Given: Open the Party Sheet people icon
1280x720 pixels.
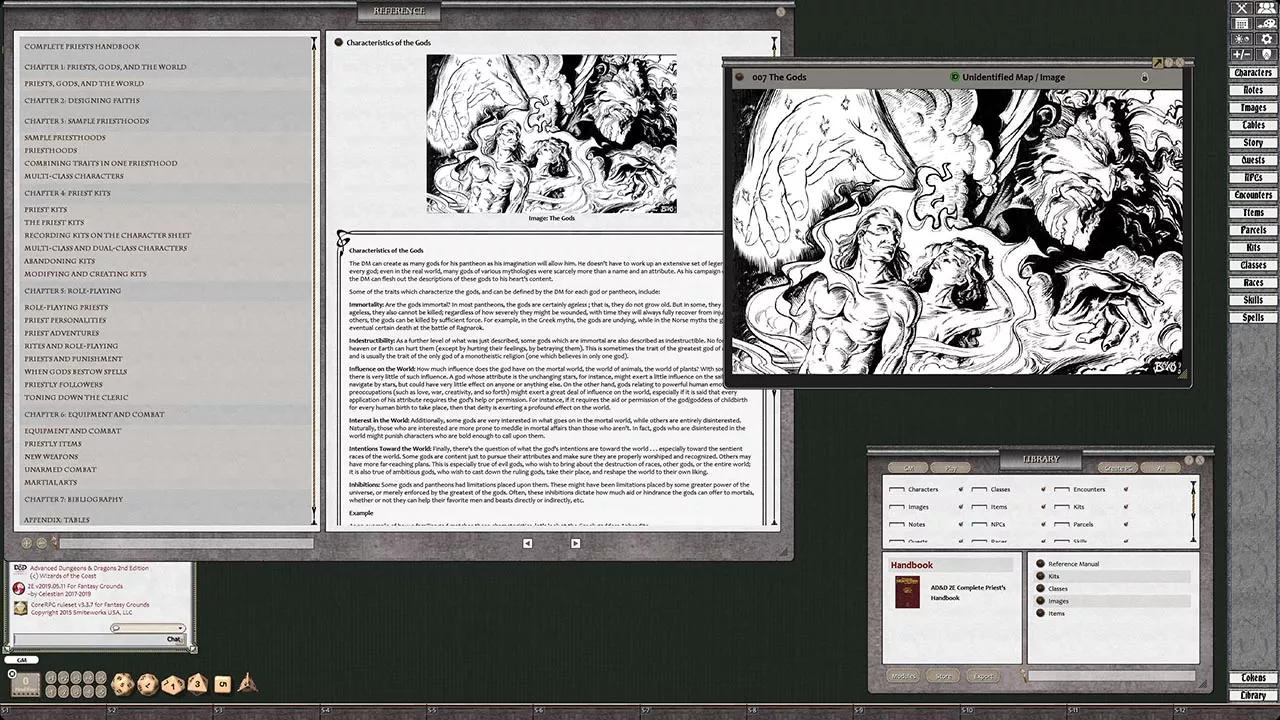Looking at the screenshot, I should click(x=1267, y=8).
